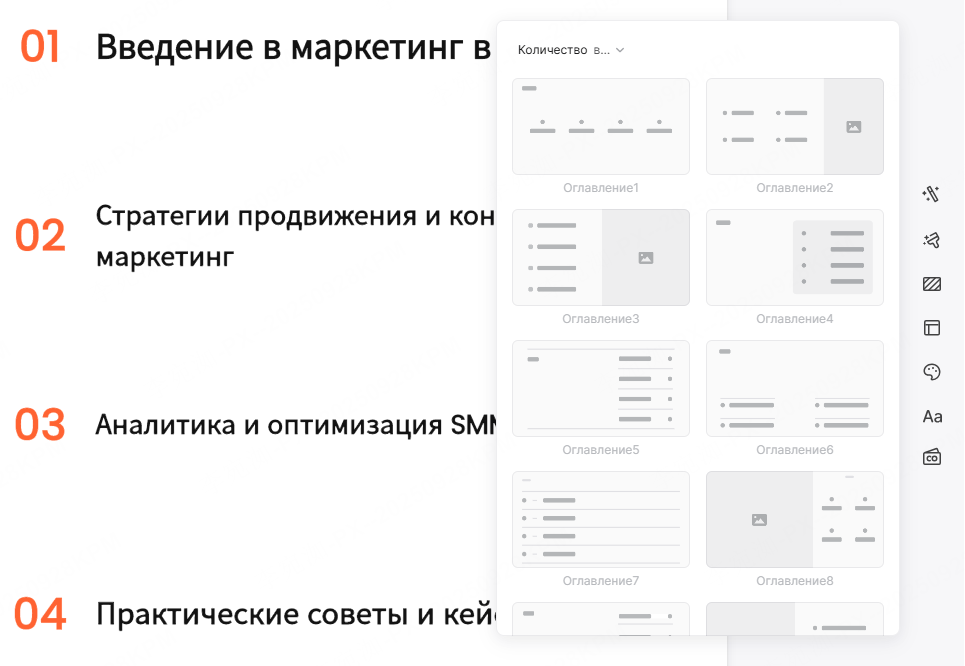Open the background texture settings icon
Image resolution: width=965 pixels, height=666 pixels.
coord(931,284)
